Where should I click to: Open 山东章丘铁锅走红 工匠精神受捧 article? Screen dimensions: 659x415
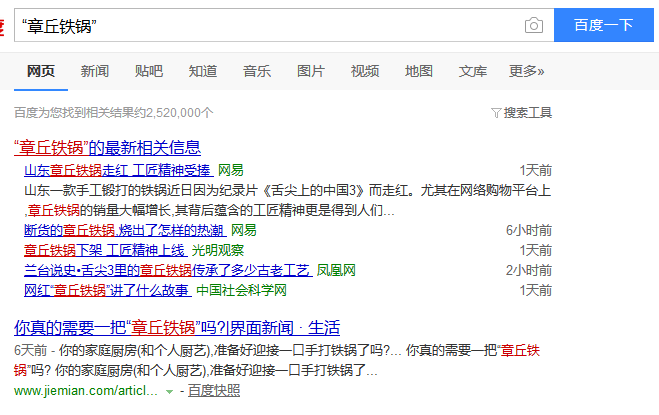coord(119,170)
